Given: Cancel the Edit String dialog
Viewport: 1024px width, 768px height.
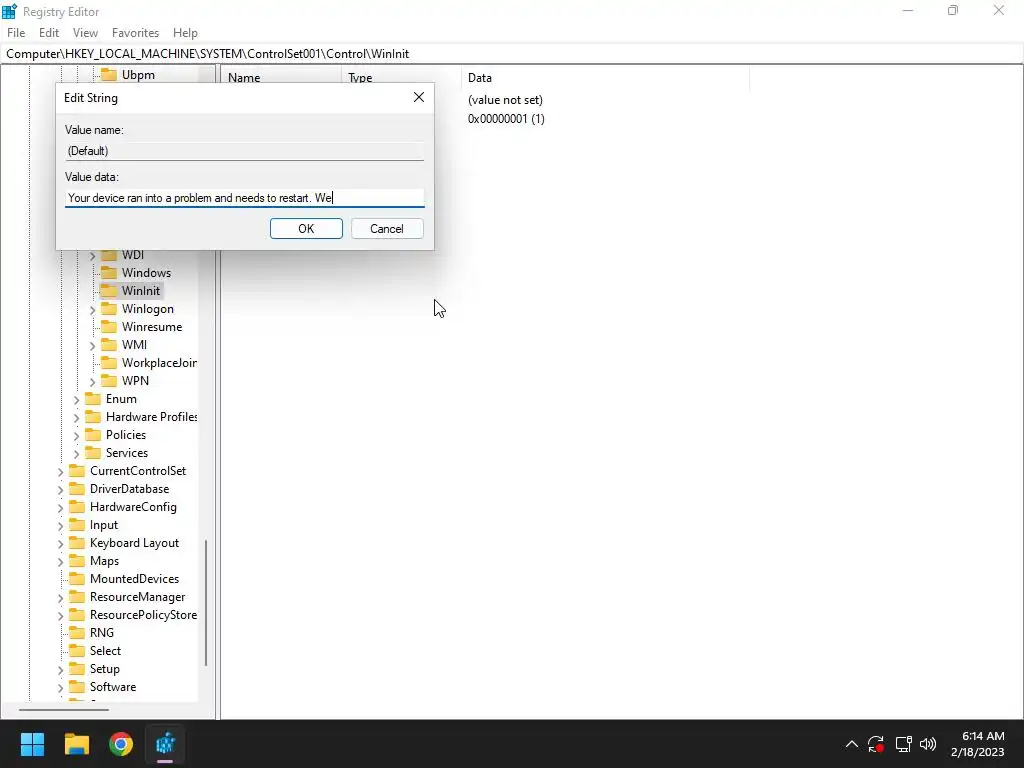Looking at the screenshot, I should point(387,229).
